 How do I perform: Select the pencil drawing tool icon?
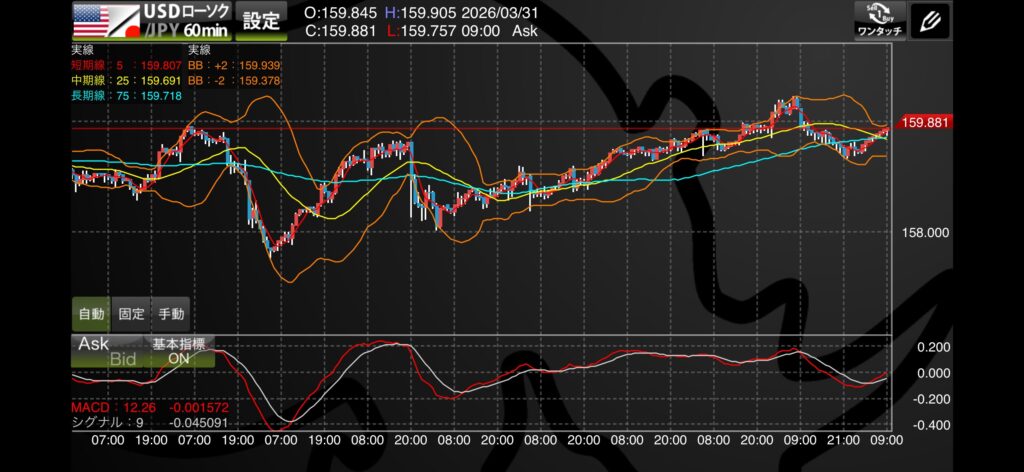pos(931,20)
